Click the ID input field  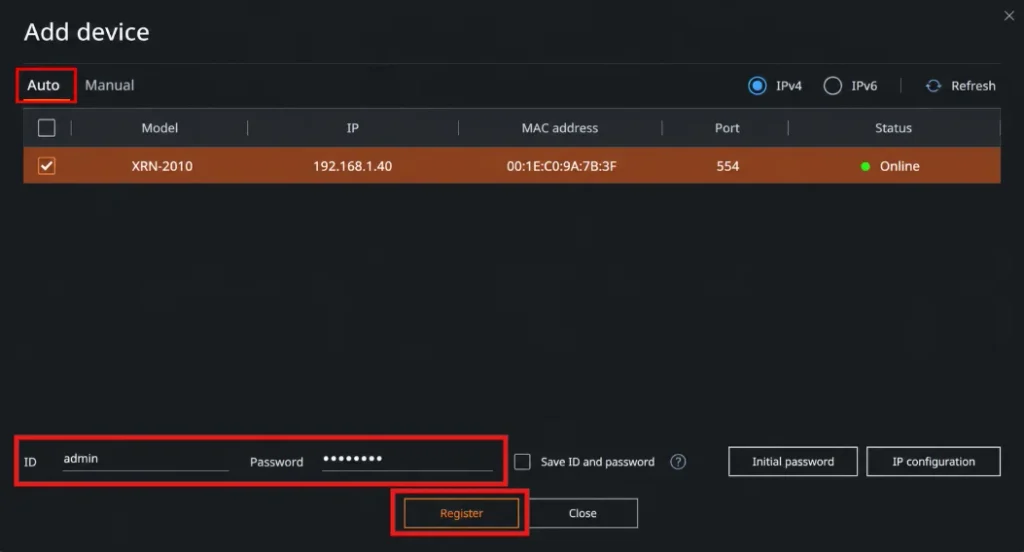(x=146, y=459)
